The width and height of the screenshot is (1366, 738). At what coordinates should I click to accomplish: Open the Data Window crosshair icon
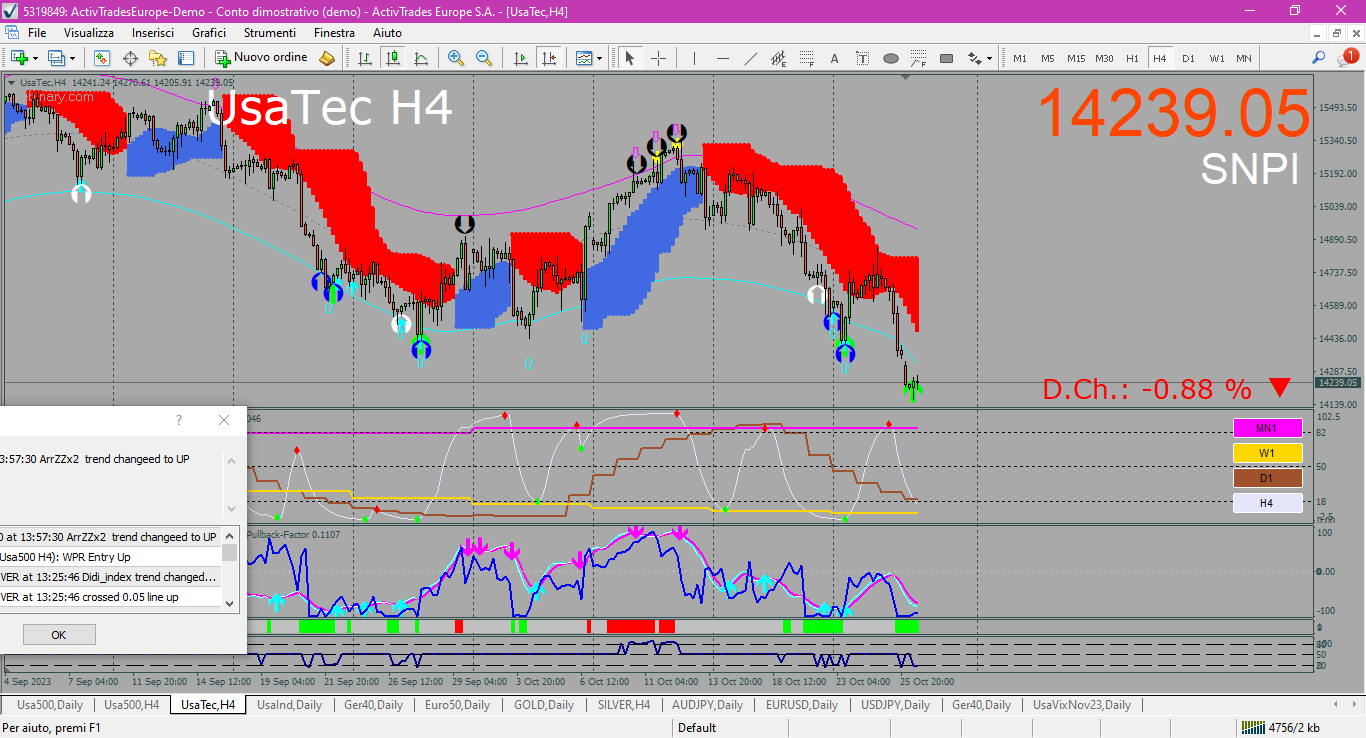(130, 58)
